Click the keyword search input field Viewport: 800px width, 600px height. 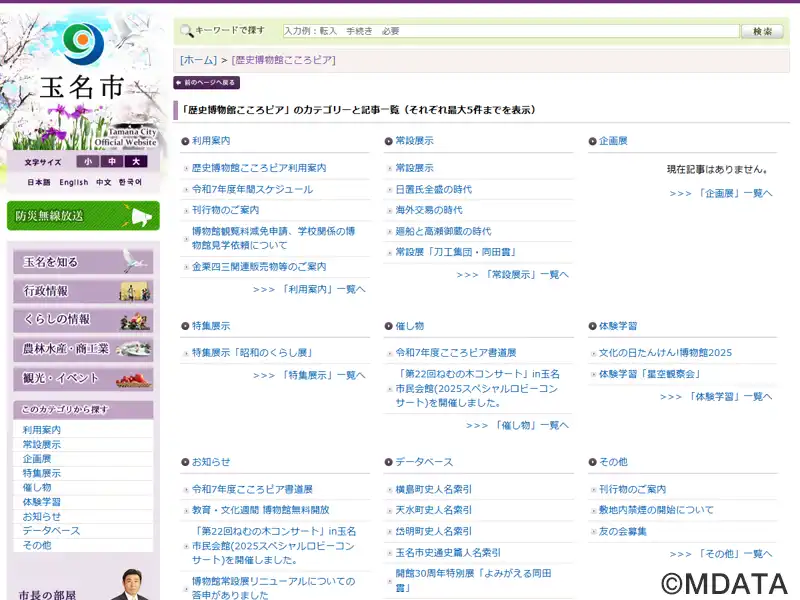[510, 31]
